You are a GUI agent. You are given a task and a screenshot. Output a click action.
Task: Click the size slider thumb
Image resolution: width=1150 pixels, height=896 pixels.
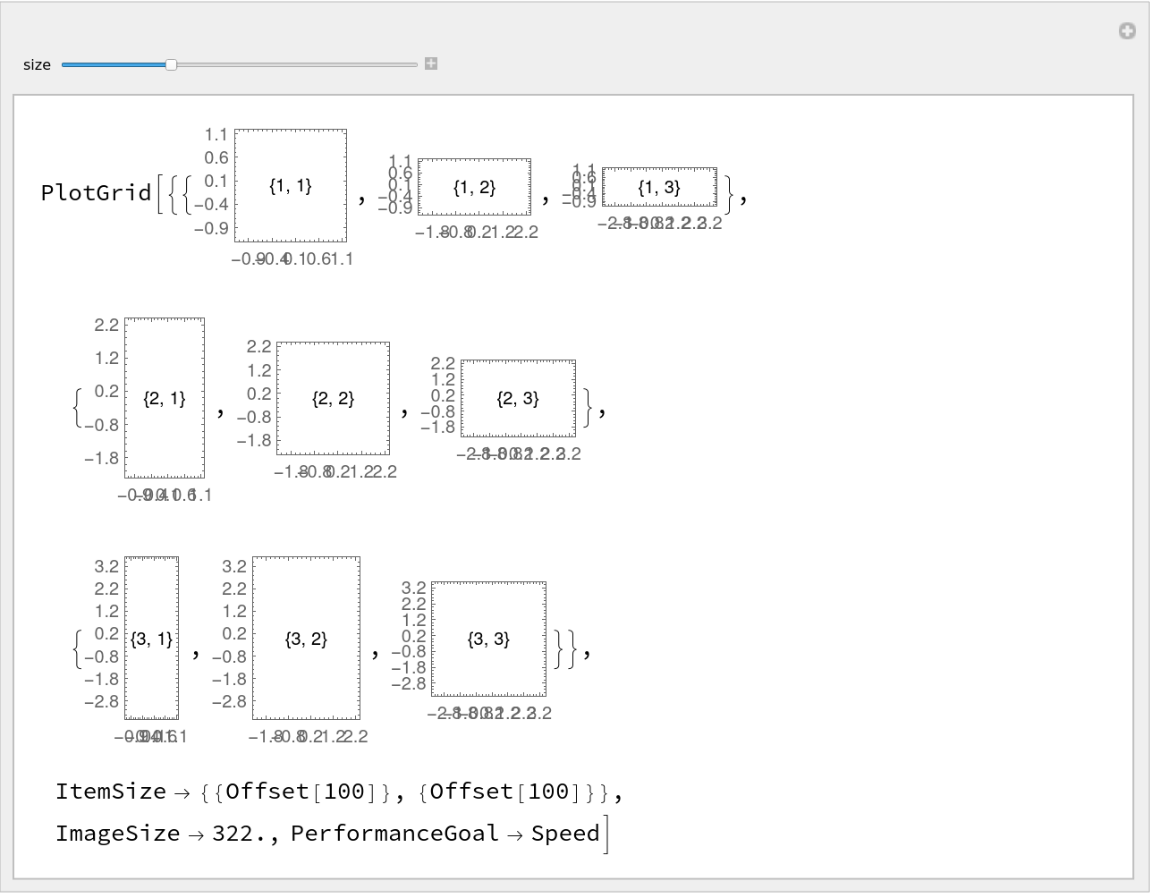(171, 65)
